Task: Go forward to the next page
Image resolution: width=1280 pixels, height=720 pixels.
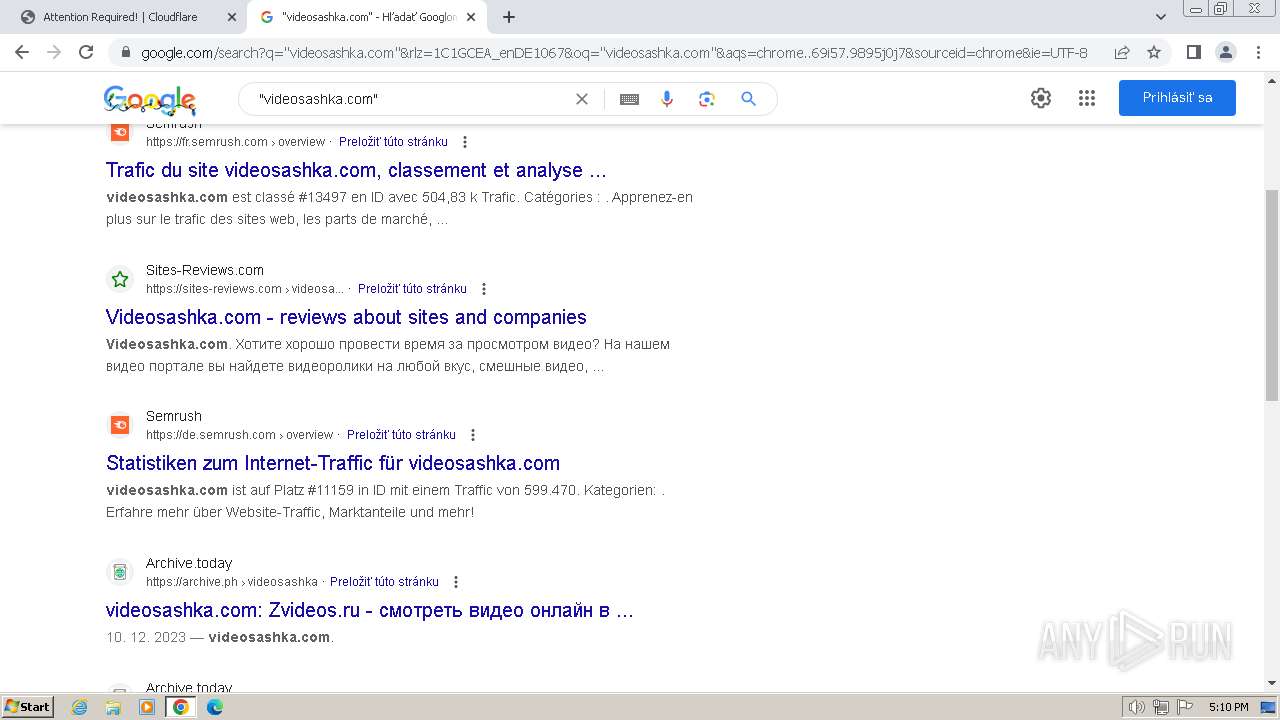Action: (x=54, y=52)
